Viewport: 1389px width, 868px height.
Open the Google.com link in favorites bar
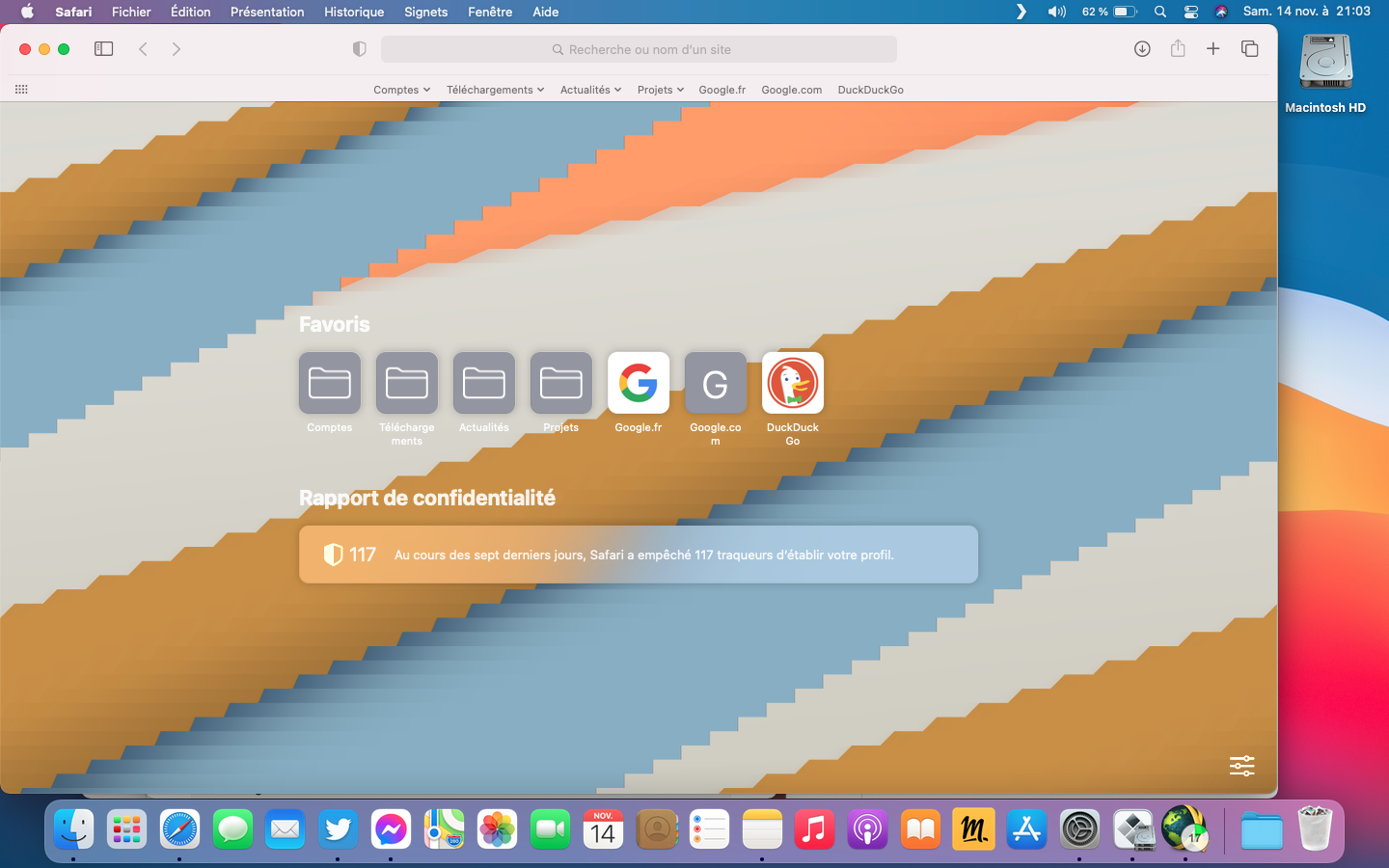click(792, 90)
